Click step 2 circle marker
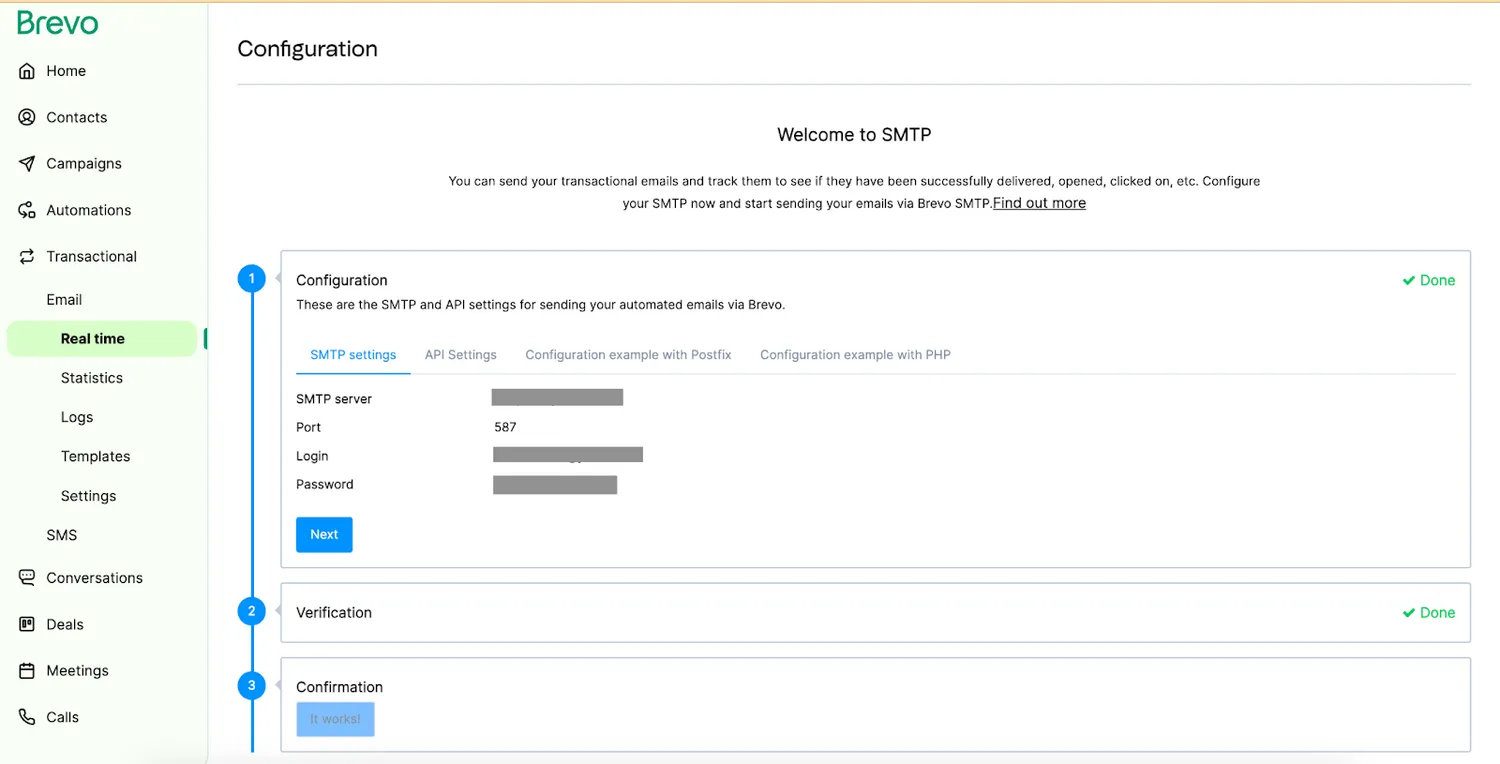 point(251,611)
